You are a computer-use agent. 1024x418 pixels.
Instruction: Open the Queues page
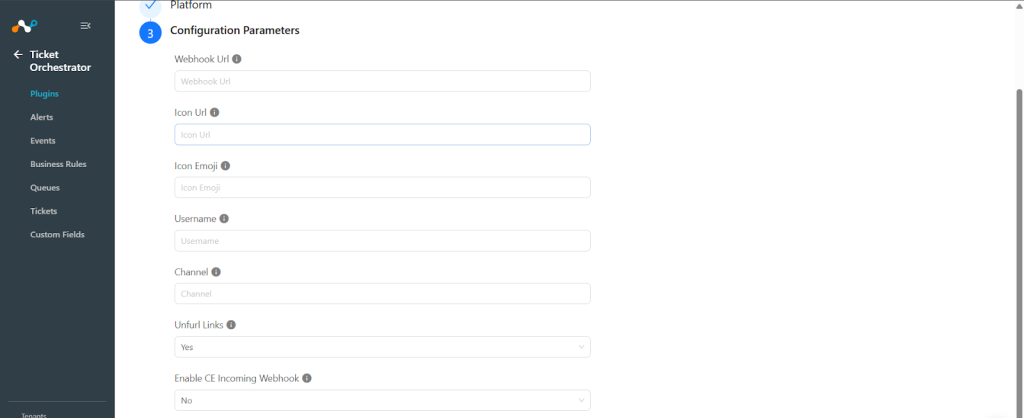coord(45,188)
